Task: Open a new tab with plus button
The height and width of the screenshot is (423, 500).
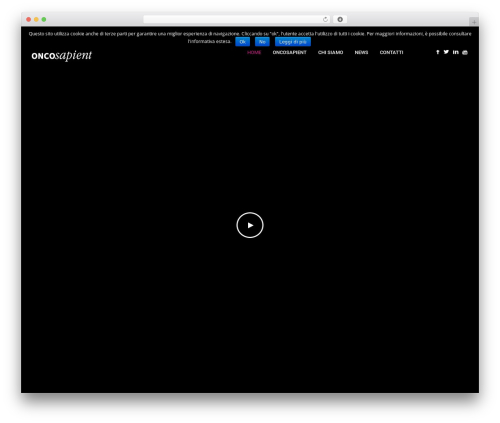Action: [474, 22]
